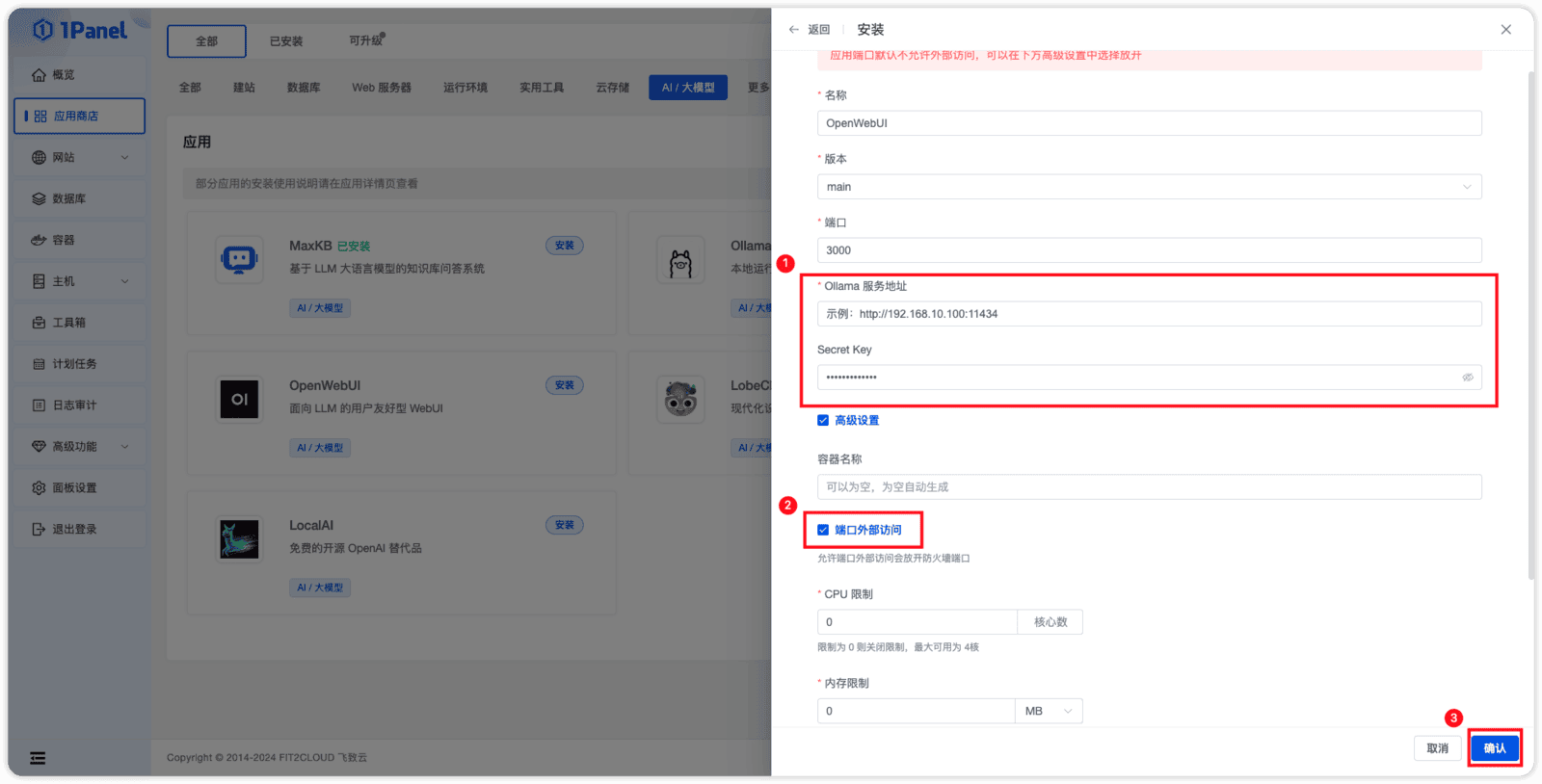Open the MB memory unit dropdown
1542x784 pixels.
[x=1049, y=711]
